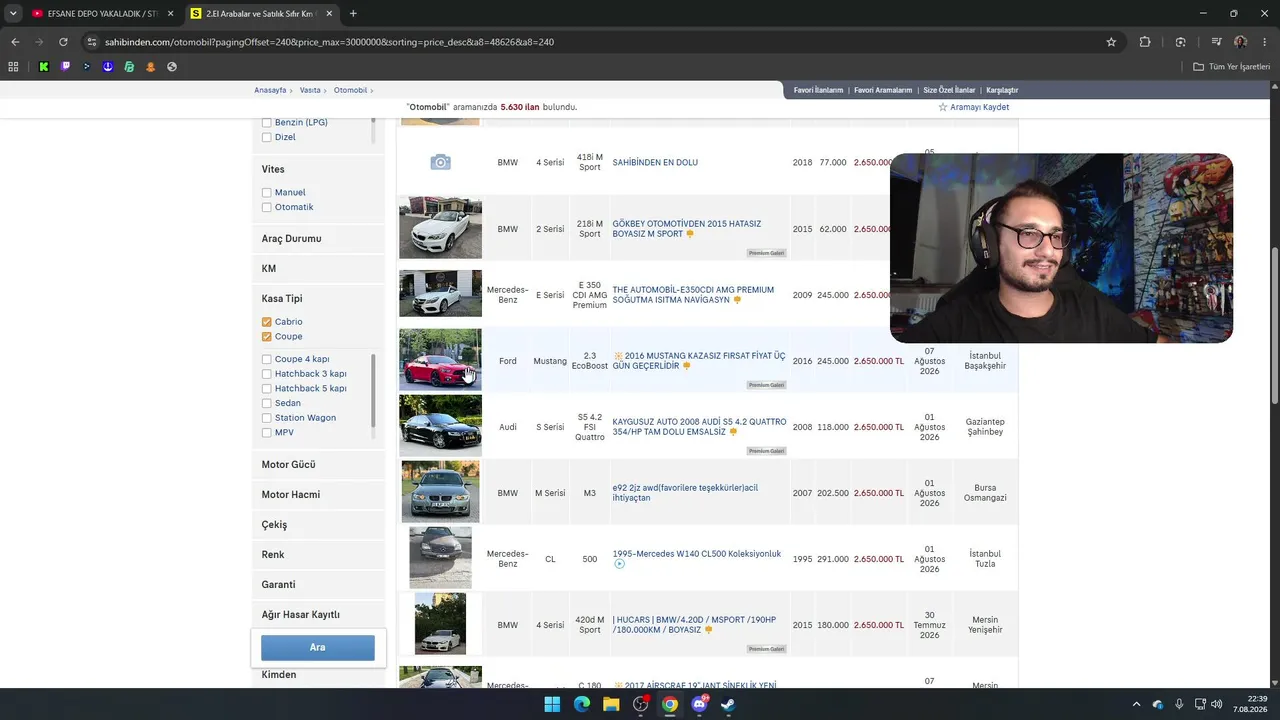Image resolution: width=1280 pixels, height=720 pixels.
Task: Open Discord from the taskbar
Action: click(699, 704)
